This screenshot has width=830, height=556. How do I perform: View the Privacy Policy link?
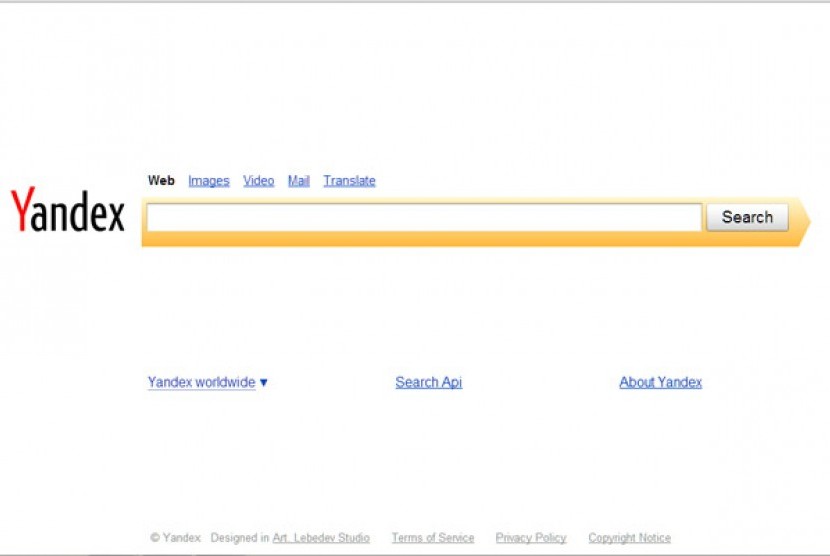click(x=531, y=538)
